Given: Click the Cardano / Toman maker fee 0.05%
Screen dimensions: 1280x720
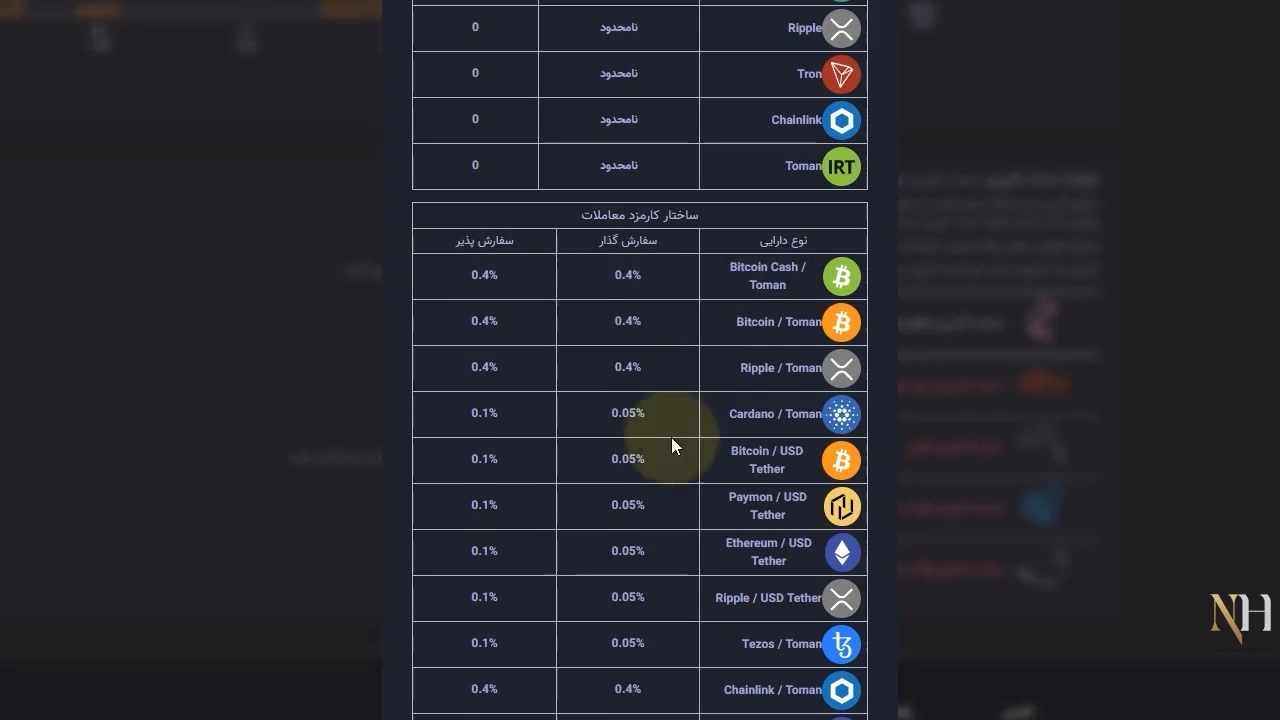Looking at the screenshot, I should 628,413.
